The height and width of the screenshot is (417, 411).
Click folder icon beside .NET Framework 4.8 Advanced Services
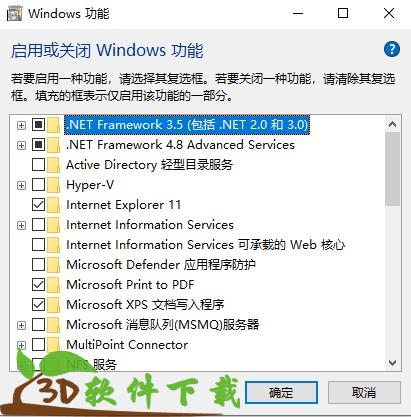coord(53,145)
